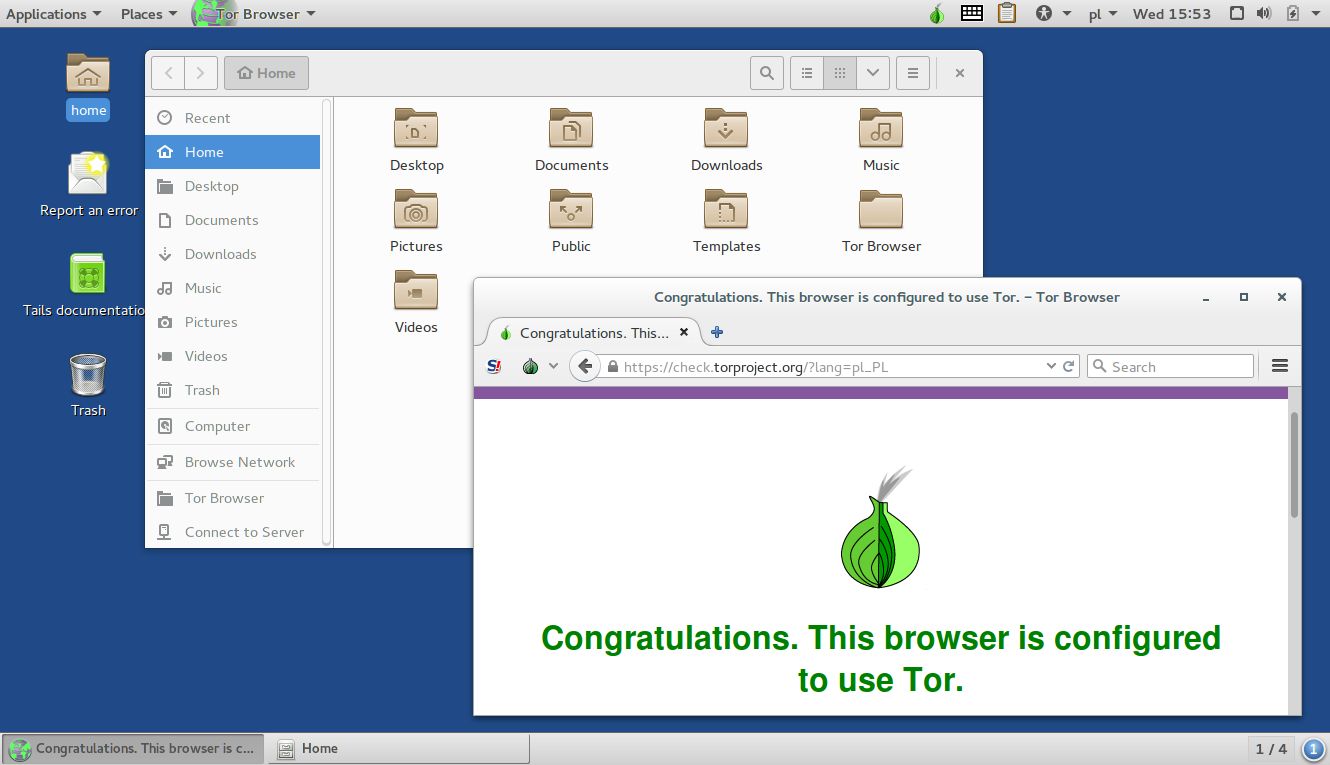Switch Files to list view

[807, 73]
